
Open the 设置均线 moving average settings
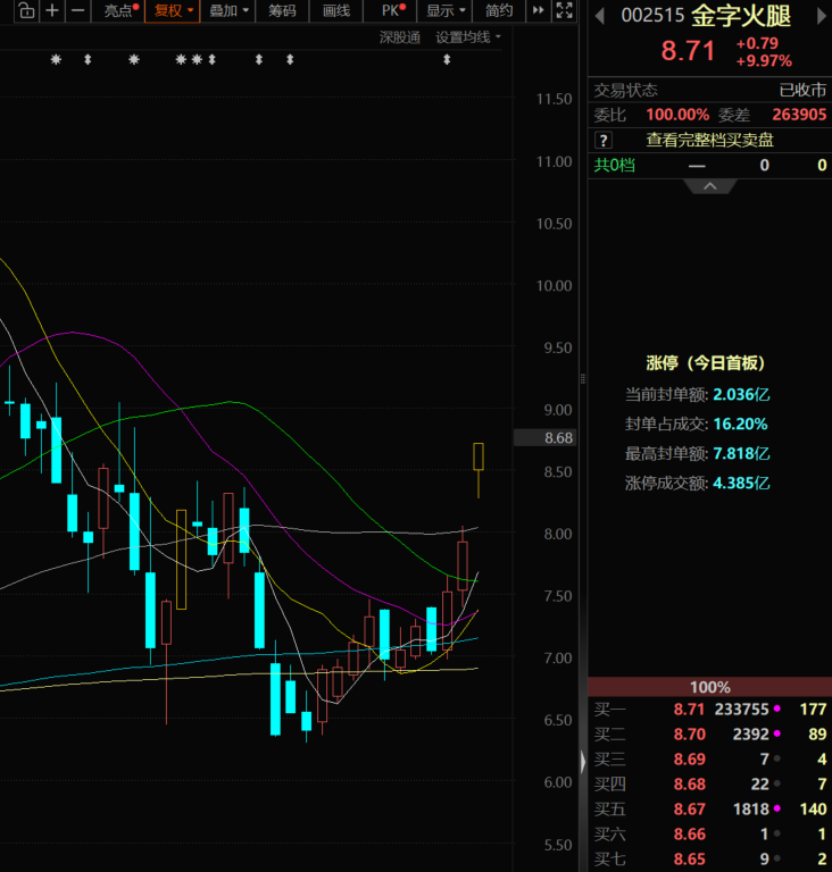click(x=468, y=37)
